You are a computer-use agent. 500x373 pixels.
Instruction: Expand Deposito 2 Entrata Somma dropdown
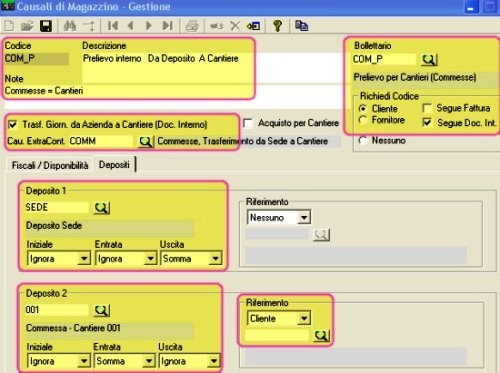coord(149,361)
